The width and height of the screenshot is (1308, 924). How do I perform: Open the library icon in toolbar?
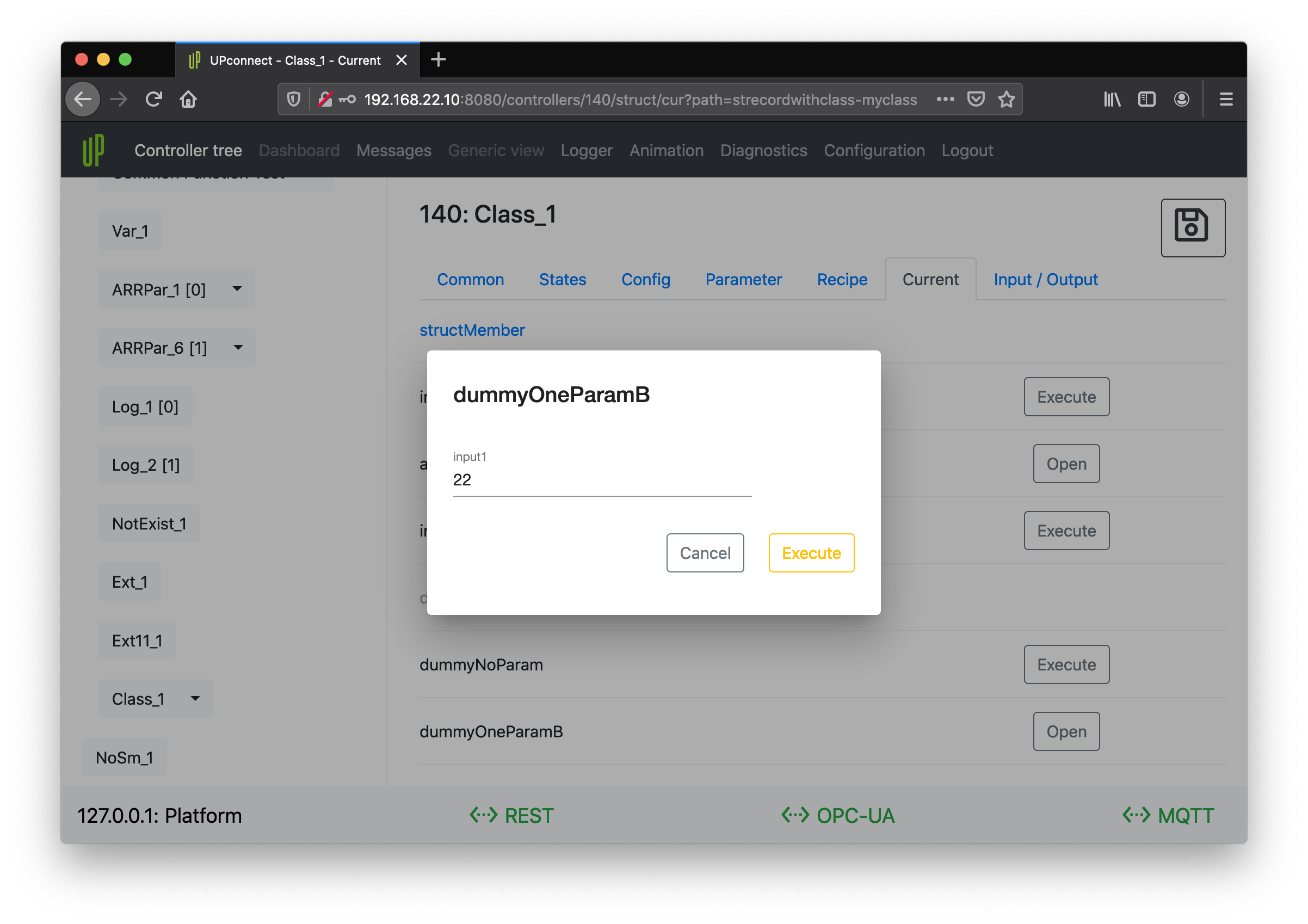[x=1112, y=100]
